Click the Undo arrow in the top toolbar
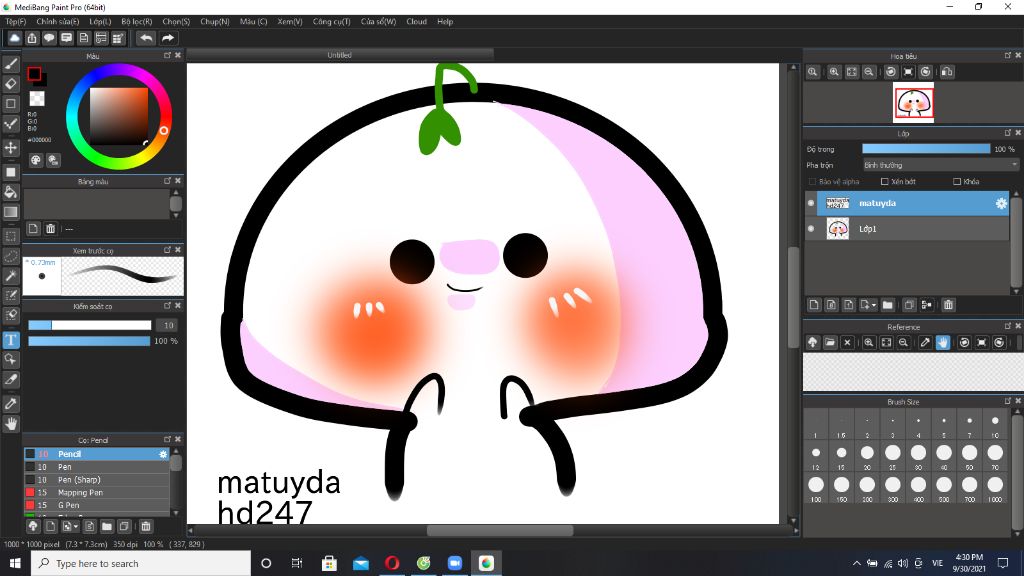 [x=146, y=38]
